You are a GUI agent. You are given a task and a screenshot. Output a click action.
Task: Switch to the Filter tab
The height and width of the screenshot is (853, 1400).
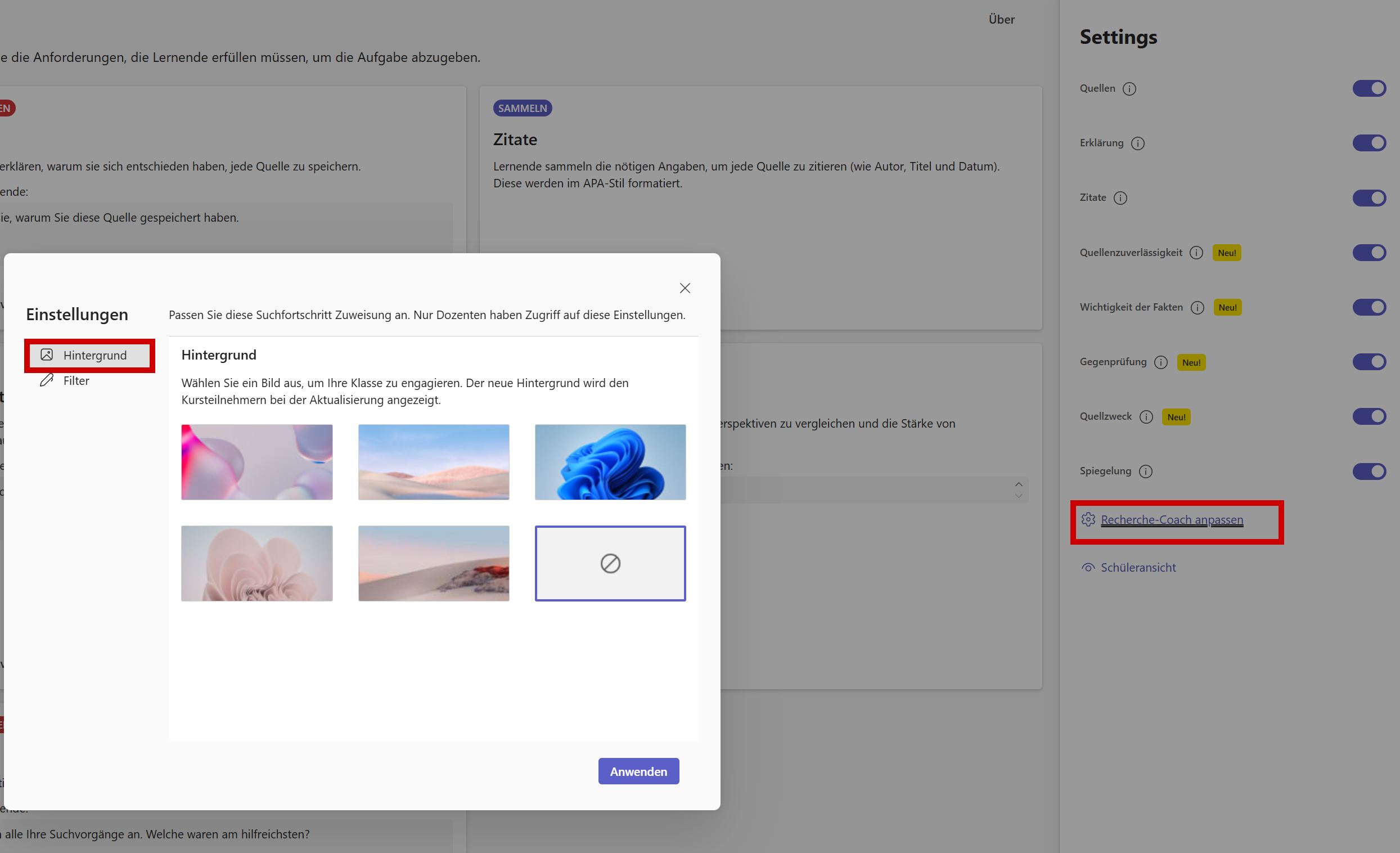(x=75, y=381)
